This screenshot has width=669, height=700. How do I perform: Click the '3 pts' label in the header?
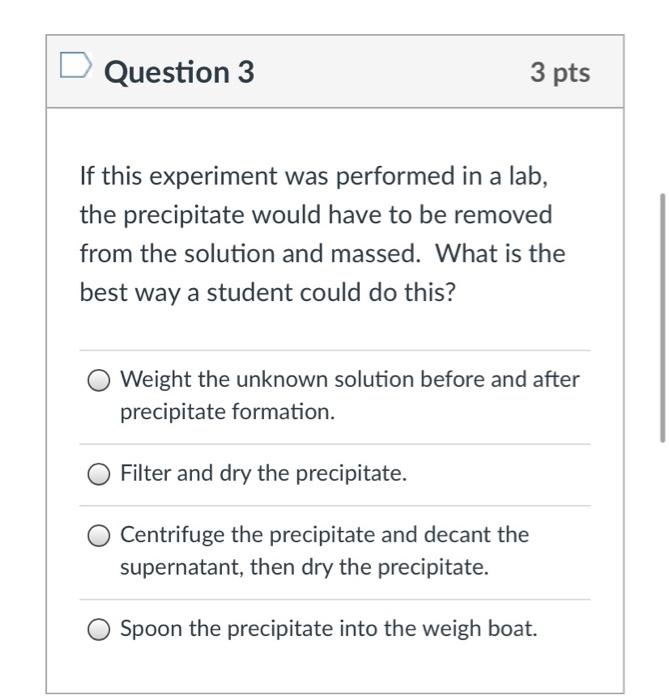(x=560, y=73)
